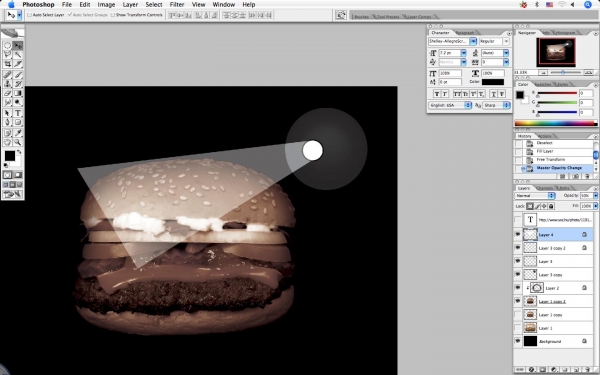Open the font size dropdown
The width and height of the screenshot is (600, 375).
click(x=464, y=53)
